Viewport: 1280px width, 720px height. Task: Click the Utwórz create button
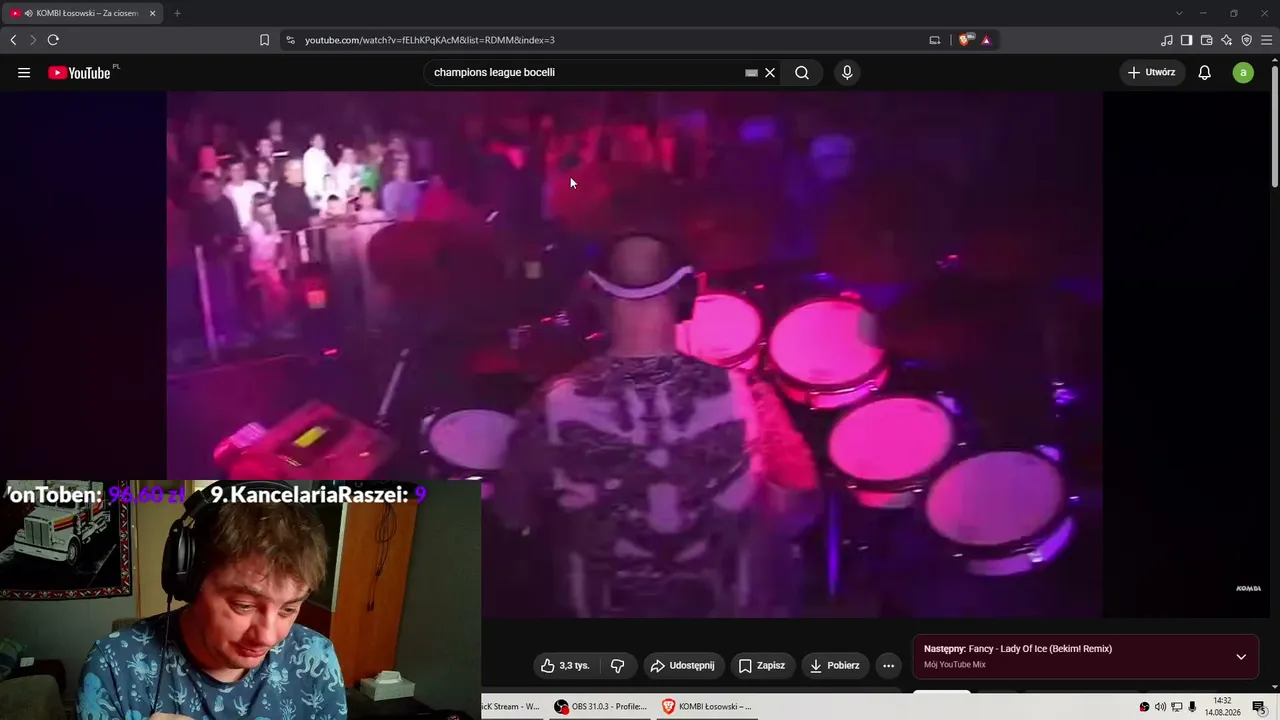coord(1152,72)
